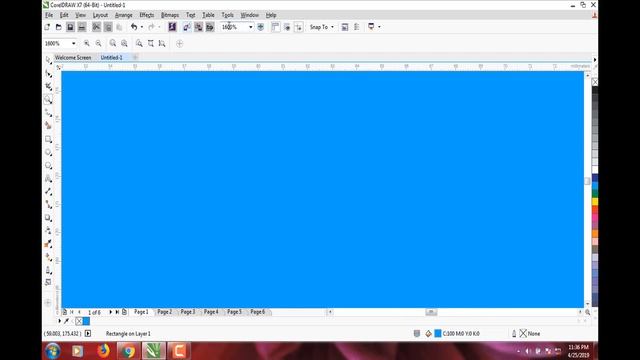Open the Edit menu
Viewport: 640px width, 360px height.
click(64, 15)
